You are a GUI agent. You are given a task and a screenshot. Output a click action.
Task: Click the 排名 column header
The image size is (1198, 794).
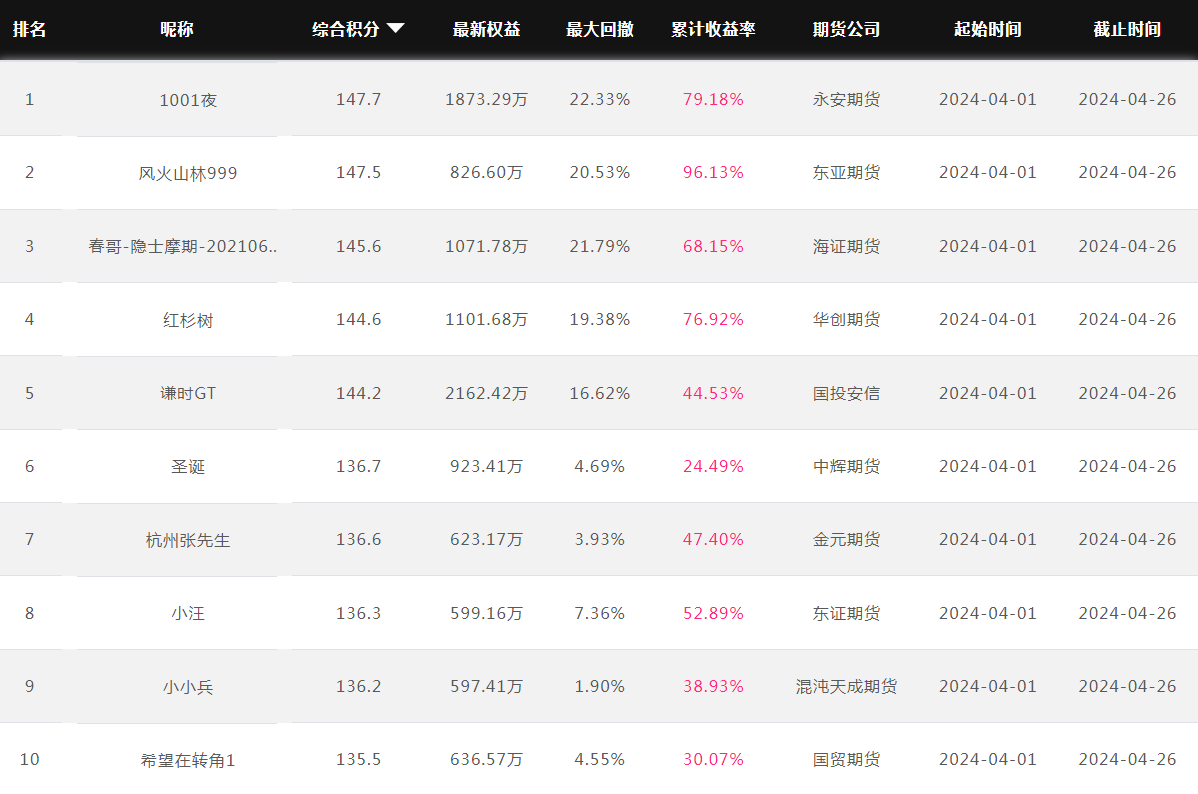[30, 29]
